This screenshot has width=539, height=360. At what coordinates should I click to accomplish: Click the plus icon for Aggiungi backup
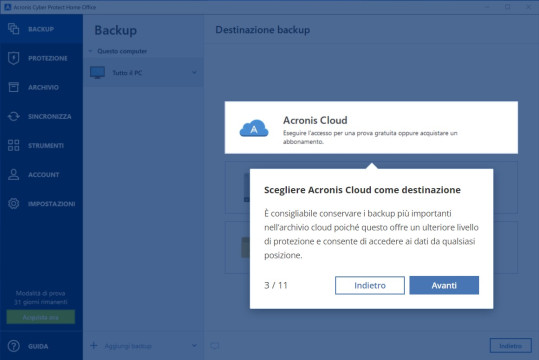click(94, 345)
